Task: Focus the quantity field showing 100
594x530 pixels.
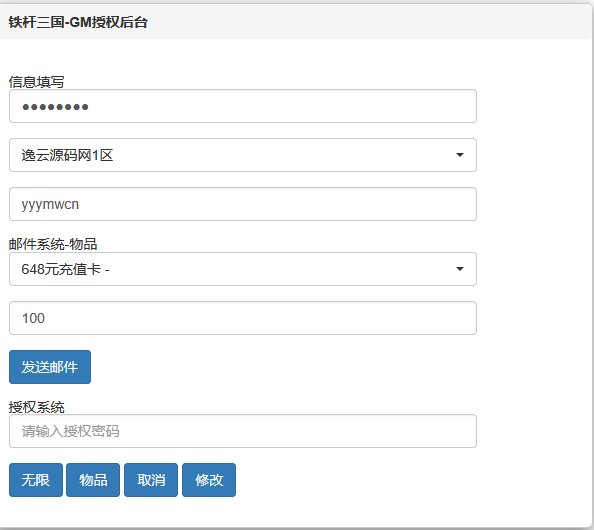Action: coord(243,318)
